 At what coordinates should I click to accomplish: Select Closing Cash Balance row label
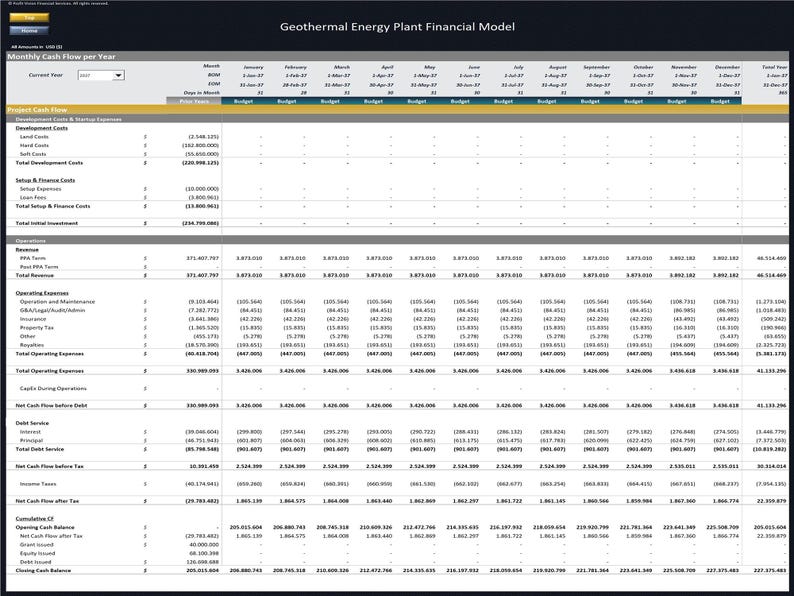(x=43, y=571)
